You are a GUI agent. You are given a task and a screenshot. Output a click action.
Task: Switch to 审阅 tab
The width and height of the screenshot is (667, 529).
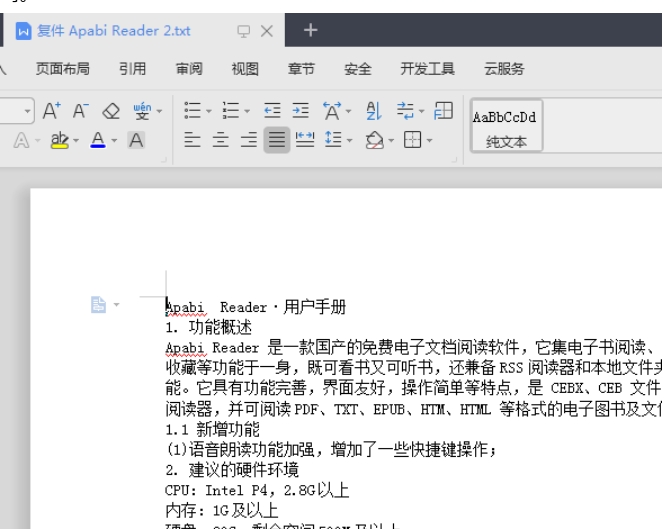coord(189,68)
